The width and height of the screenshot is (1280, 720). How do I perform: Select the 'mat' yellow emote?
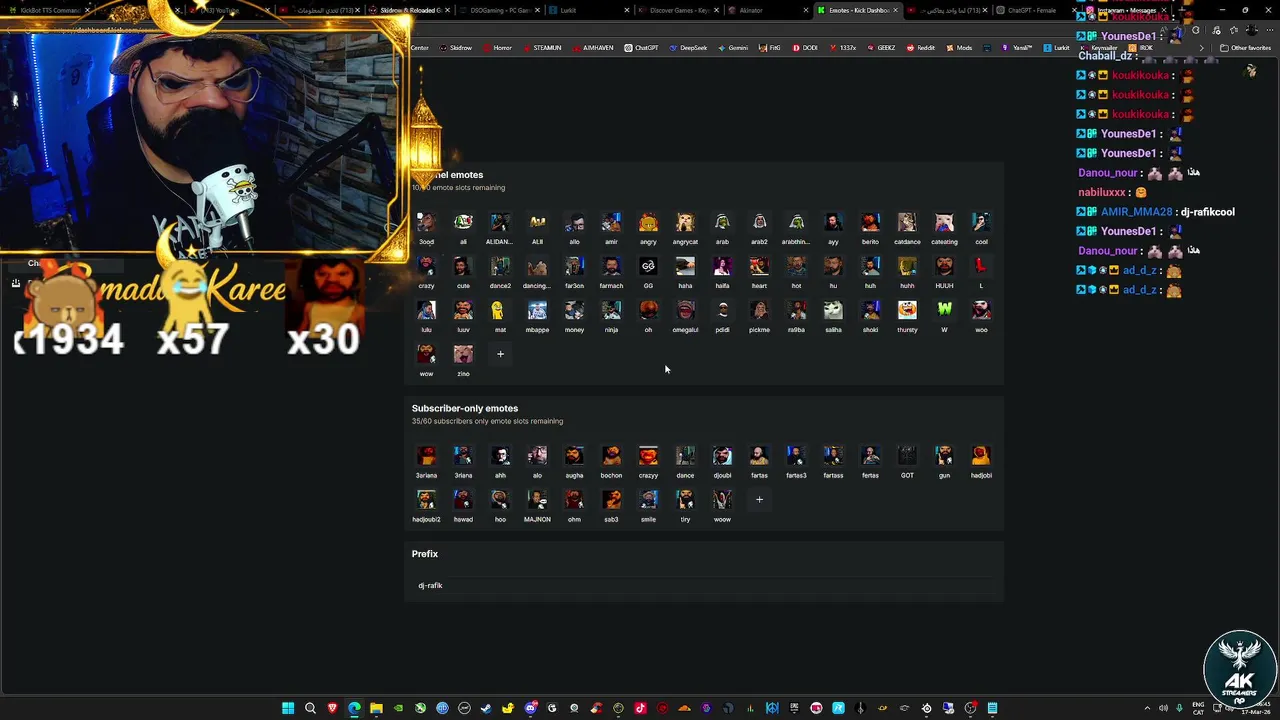pos(500,310)
